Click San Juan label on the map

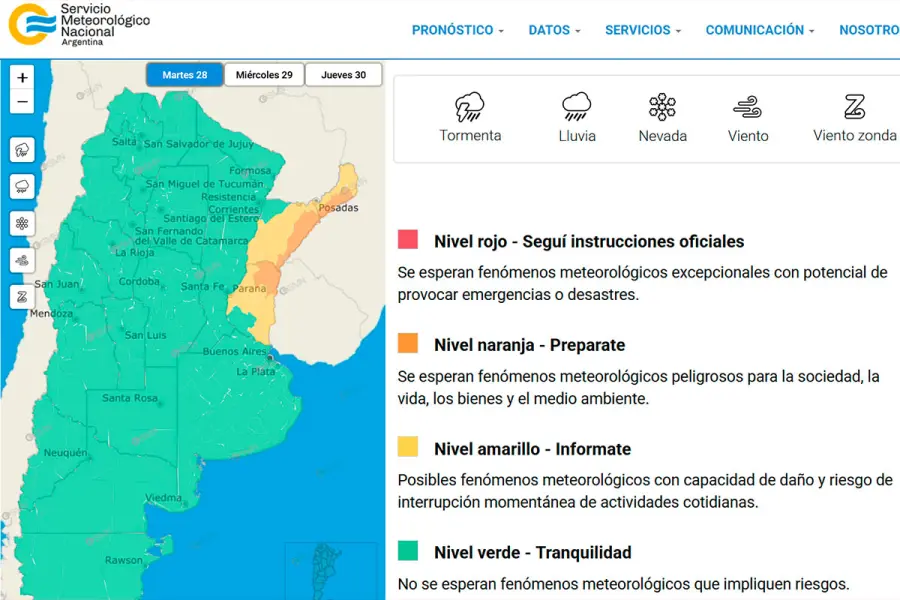[57, 284]
